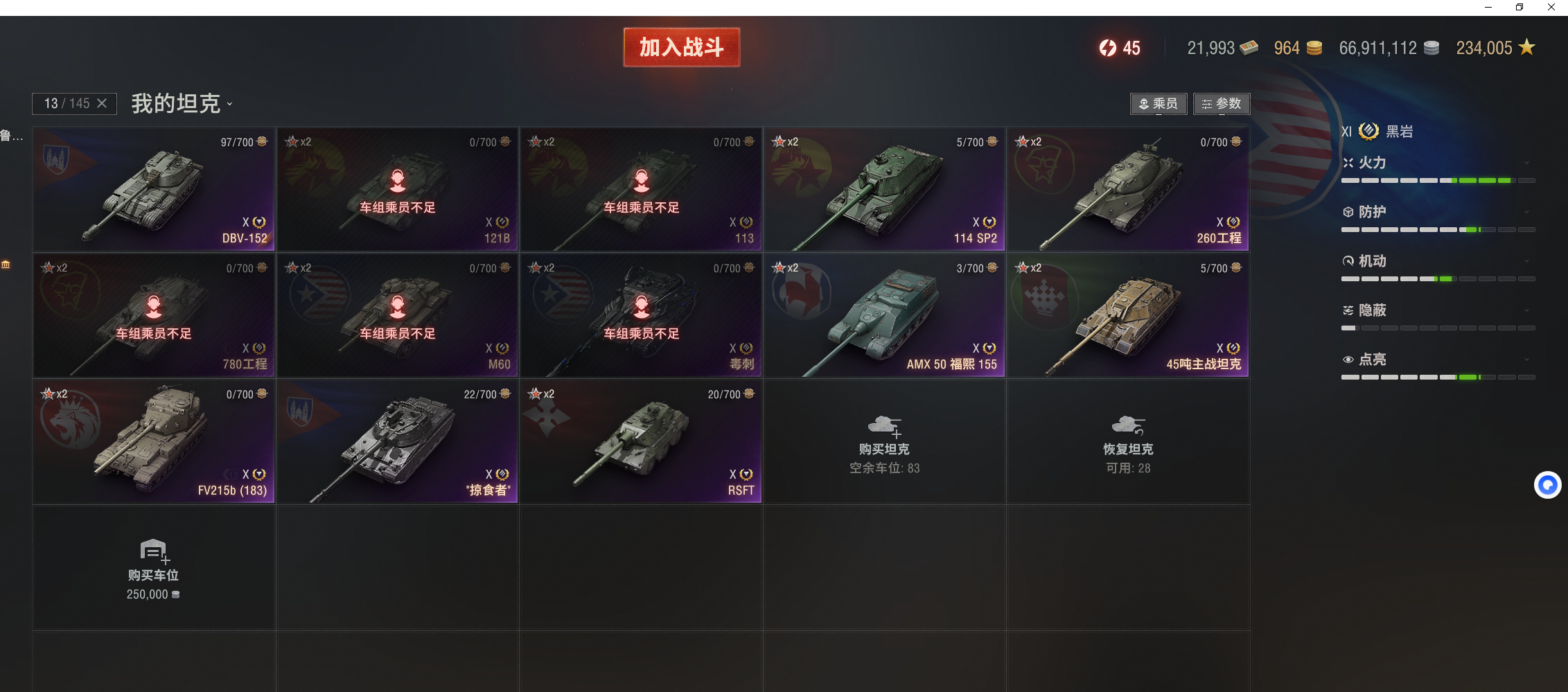Click the mobility 机动 stat bar
The height and width of the screenshot is (692, 1568).
1438,278
